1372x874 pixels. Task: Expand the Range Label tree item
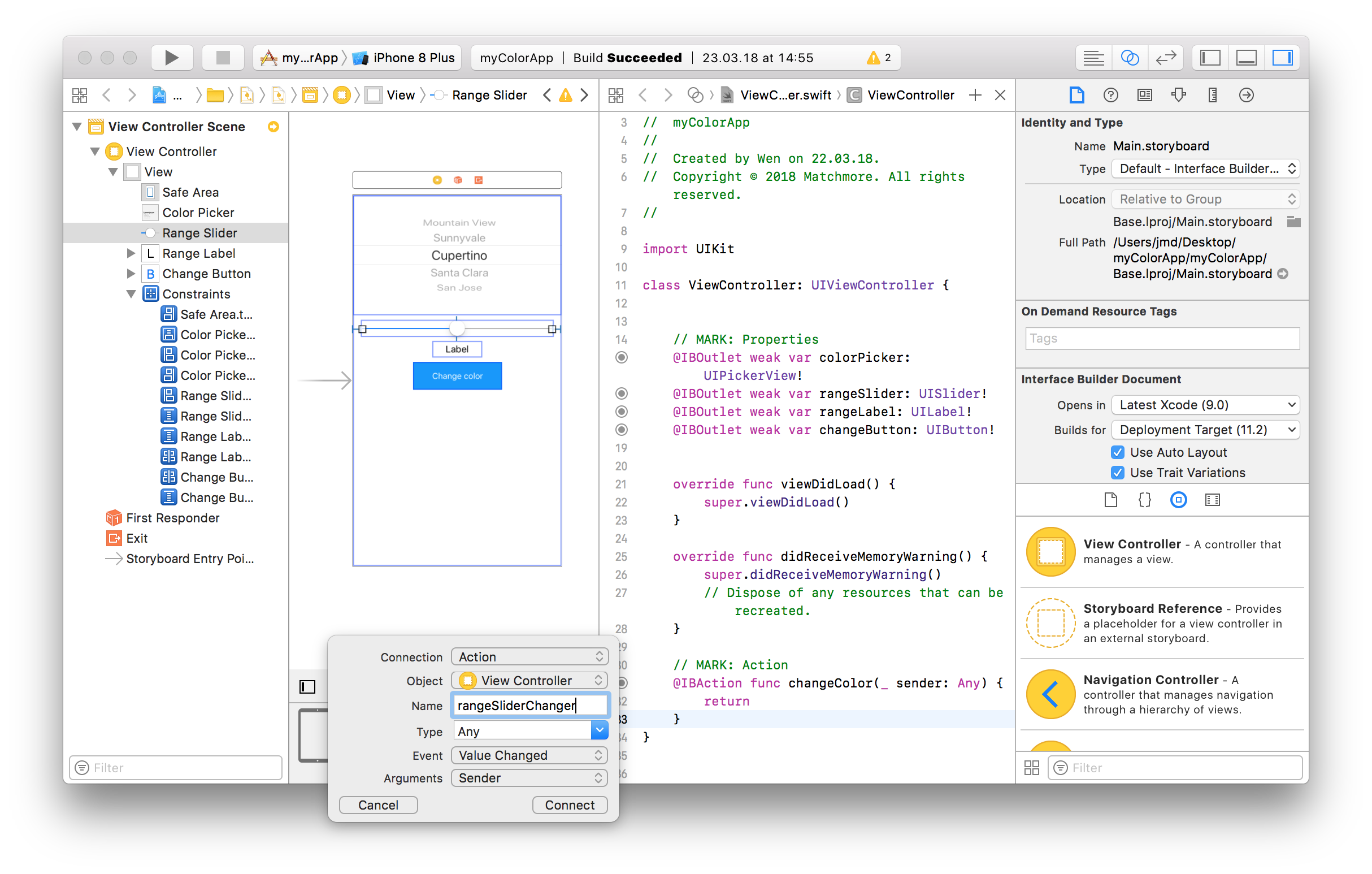pyautogui.click(x=131, y=253)
